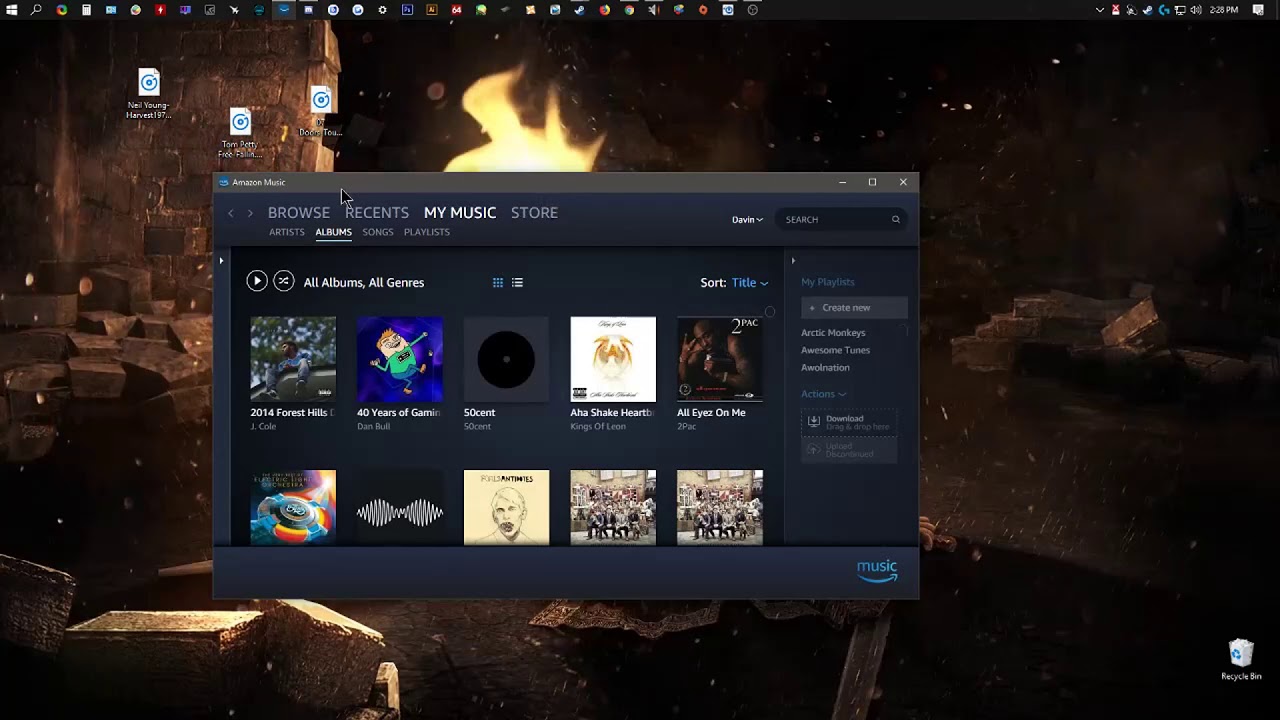Screen dimensions: 1280x720
Task: Click the Dan Bull artist name
Action: tap(373, 427)
